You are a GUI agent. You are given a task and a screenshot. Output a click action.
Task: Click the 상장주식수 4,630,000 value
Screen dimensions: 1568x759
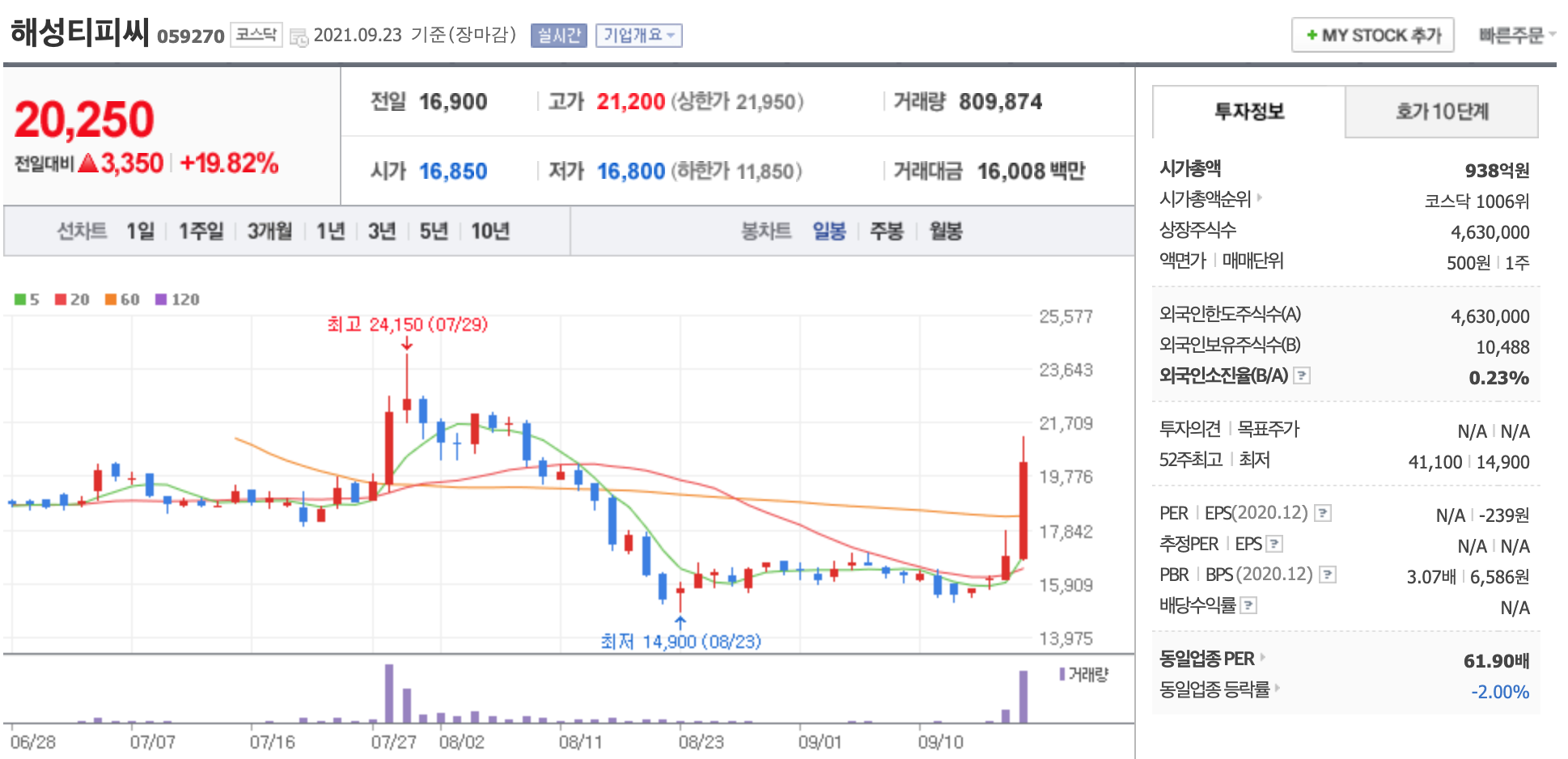[1490, 232]
